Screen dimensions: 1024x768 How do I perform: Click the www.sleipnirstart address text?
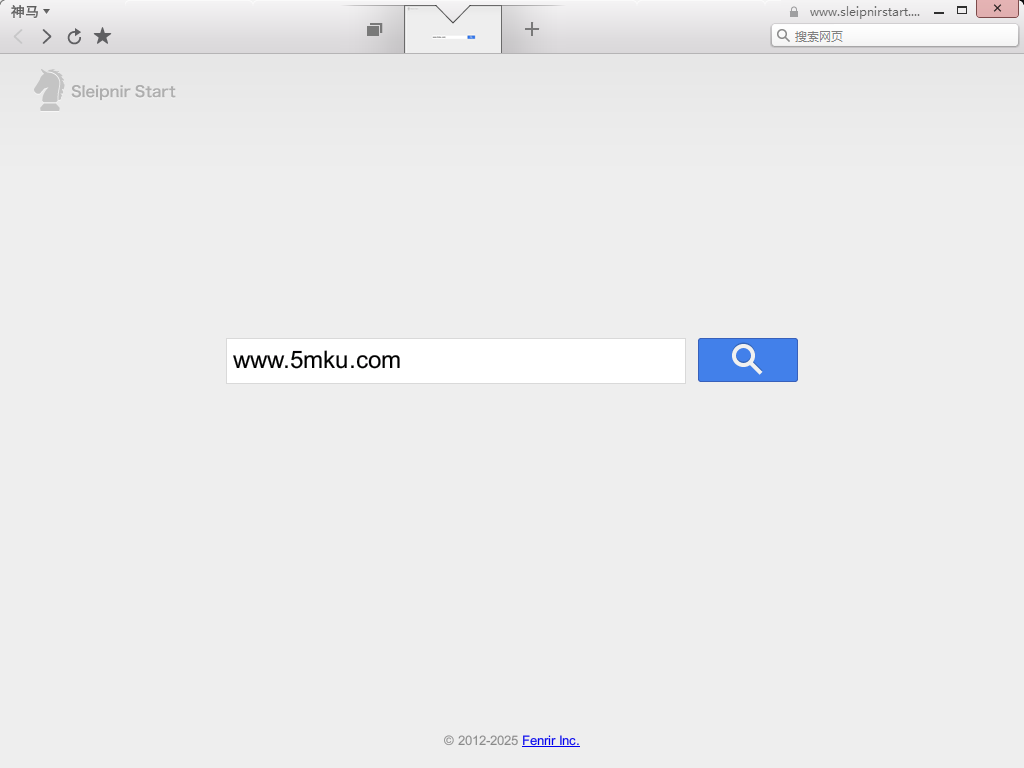click(x=864, y=12)
